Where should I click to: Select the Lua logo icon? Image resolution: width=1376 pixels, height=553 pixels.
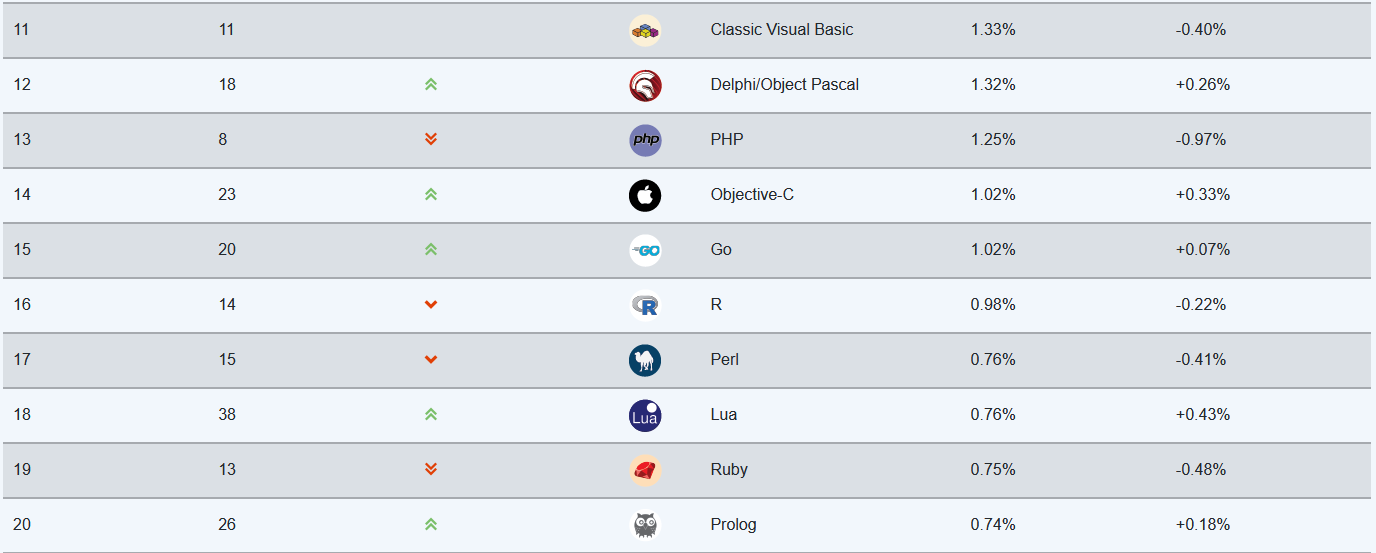point(645,415)
